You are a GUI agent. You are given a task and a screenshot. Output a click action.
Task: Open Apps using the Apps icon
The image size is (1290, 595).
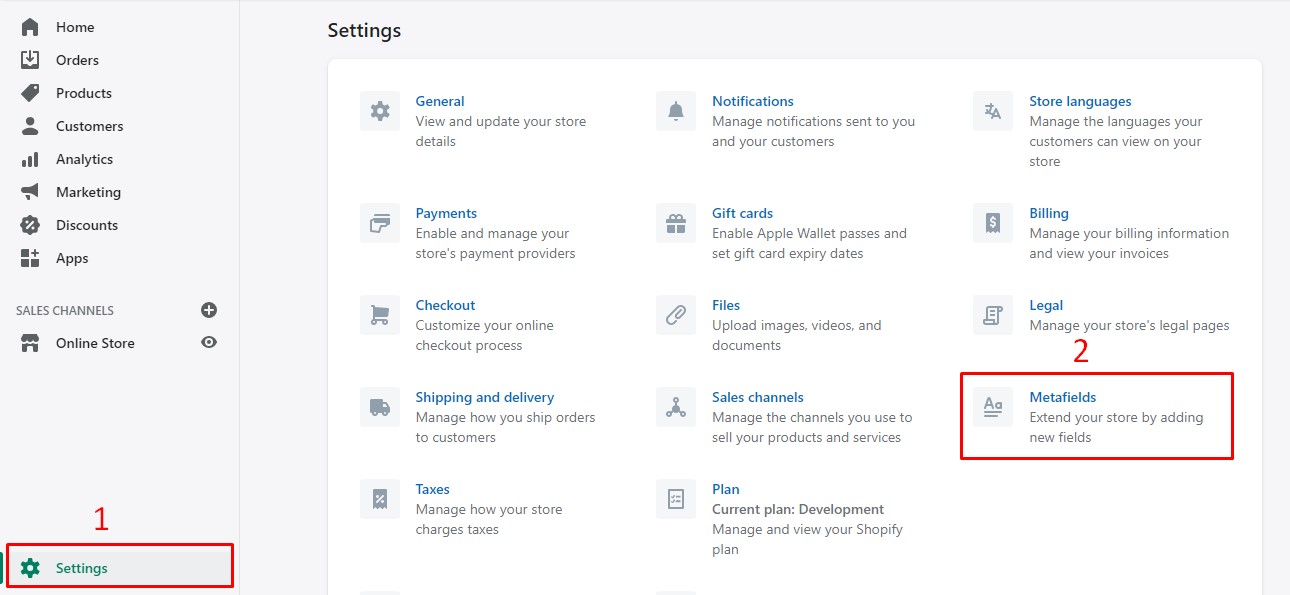coord(31,257)
